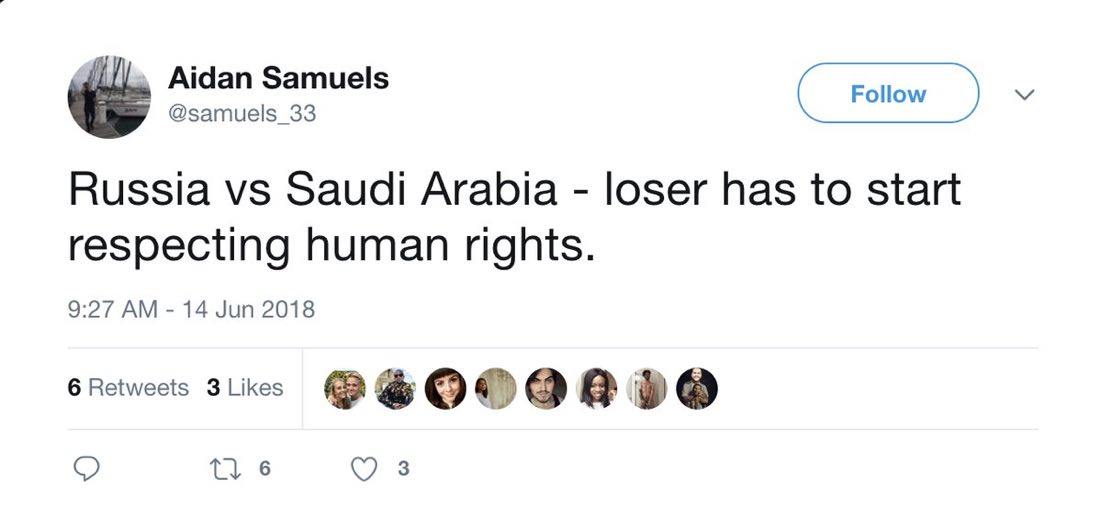
Task: Expand the tweet options chevron menu
Action: pos(1024,95)
